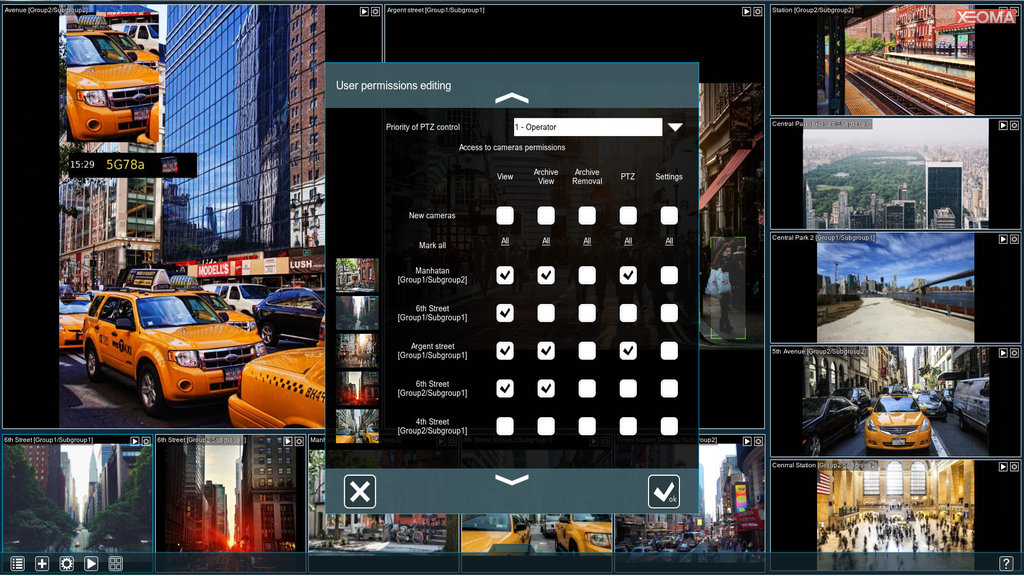Screen dimensions: 1024x576
Task: Open Central Park 2 camera view
Action: coord(895,287)
